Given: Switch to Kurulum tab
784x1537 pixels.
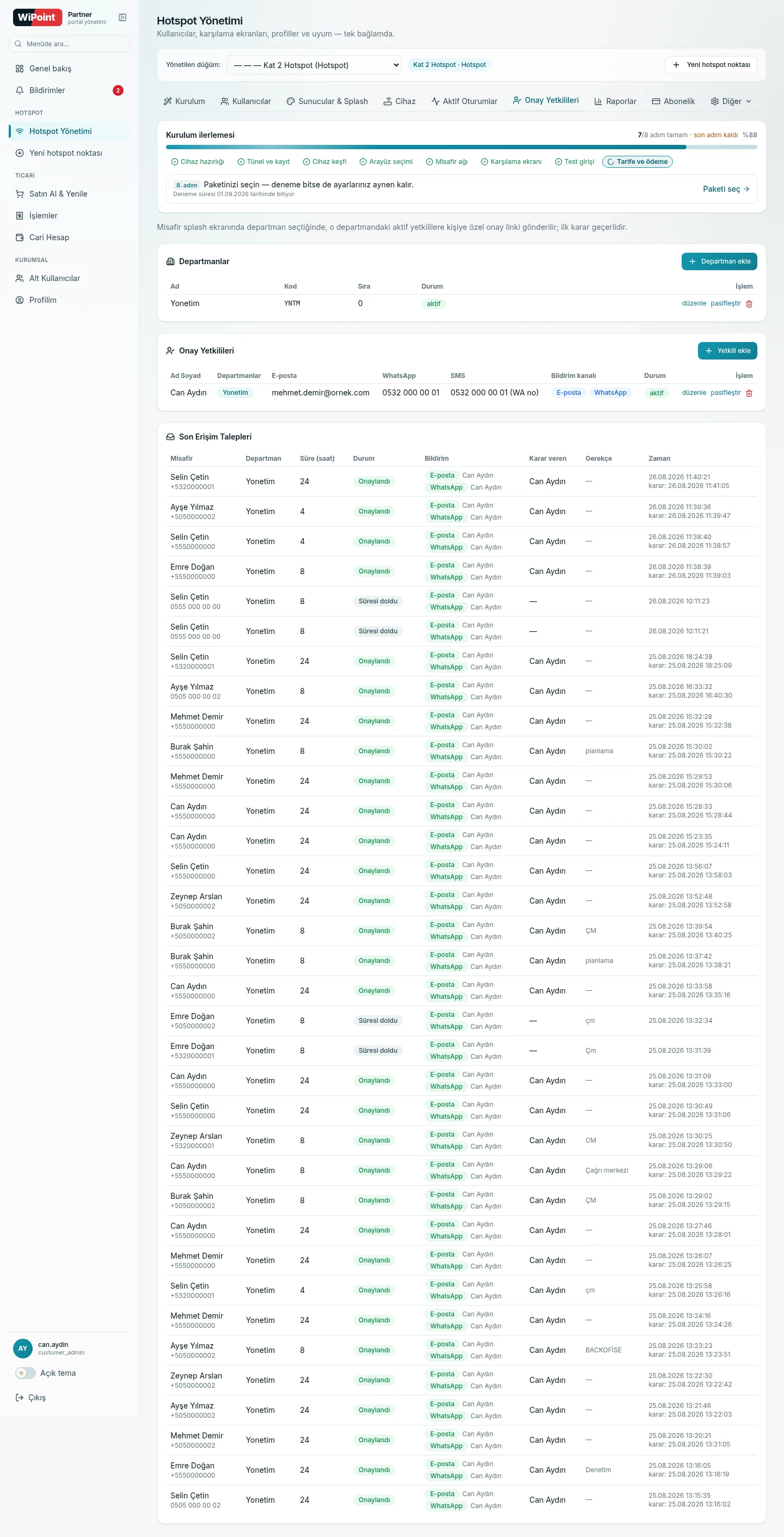Looking at the screenshot, I should pos(185,101).
